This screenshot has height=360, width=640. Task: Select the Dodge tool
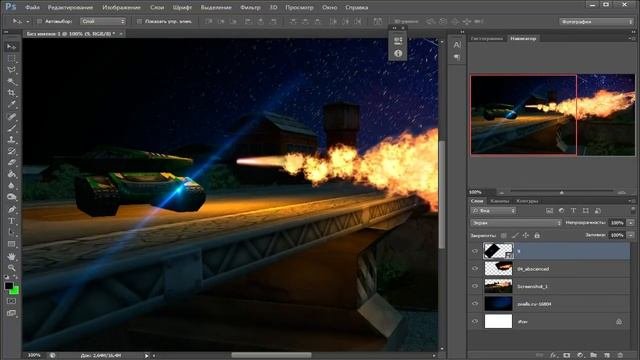(x=11, y=197)
